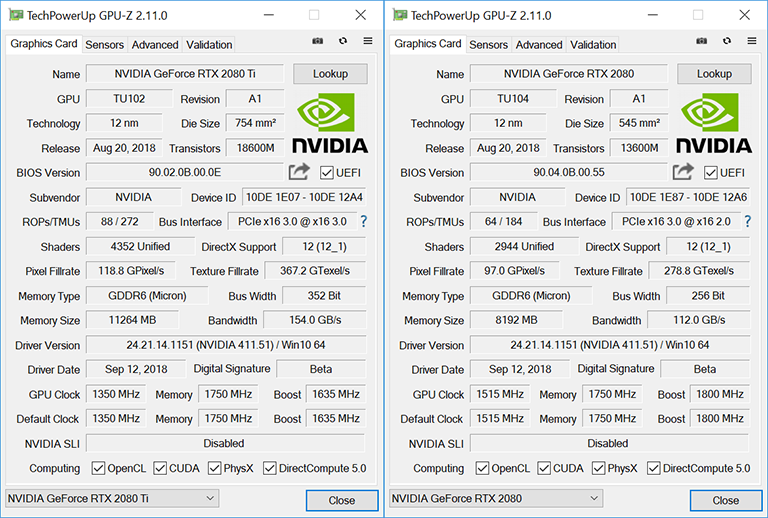Image resolution: width=768 pixels, height=518 pixels.
Task: Click the camera icon in RTX 2080 window
Action: tap(701, 41)
